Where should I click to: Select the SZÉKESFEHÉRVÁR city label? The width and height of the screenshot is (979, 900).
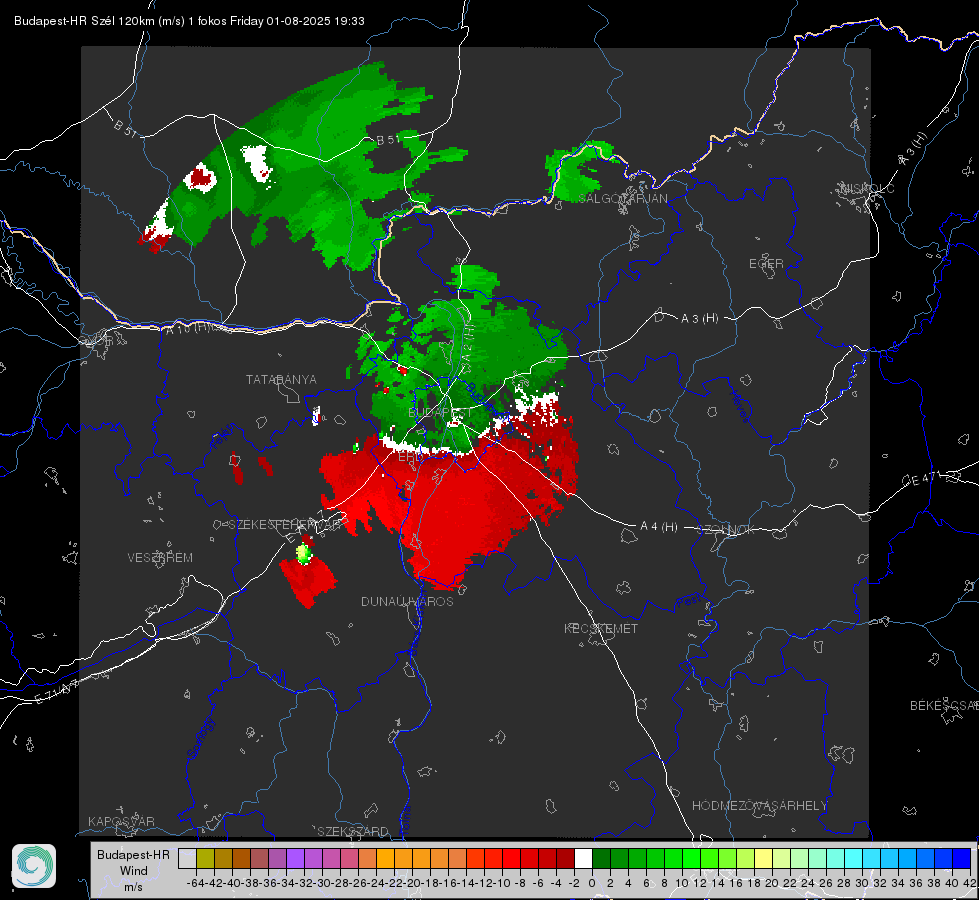click(284, 525)
